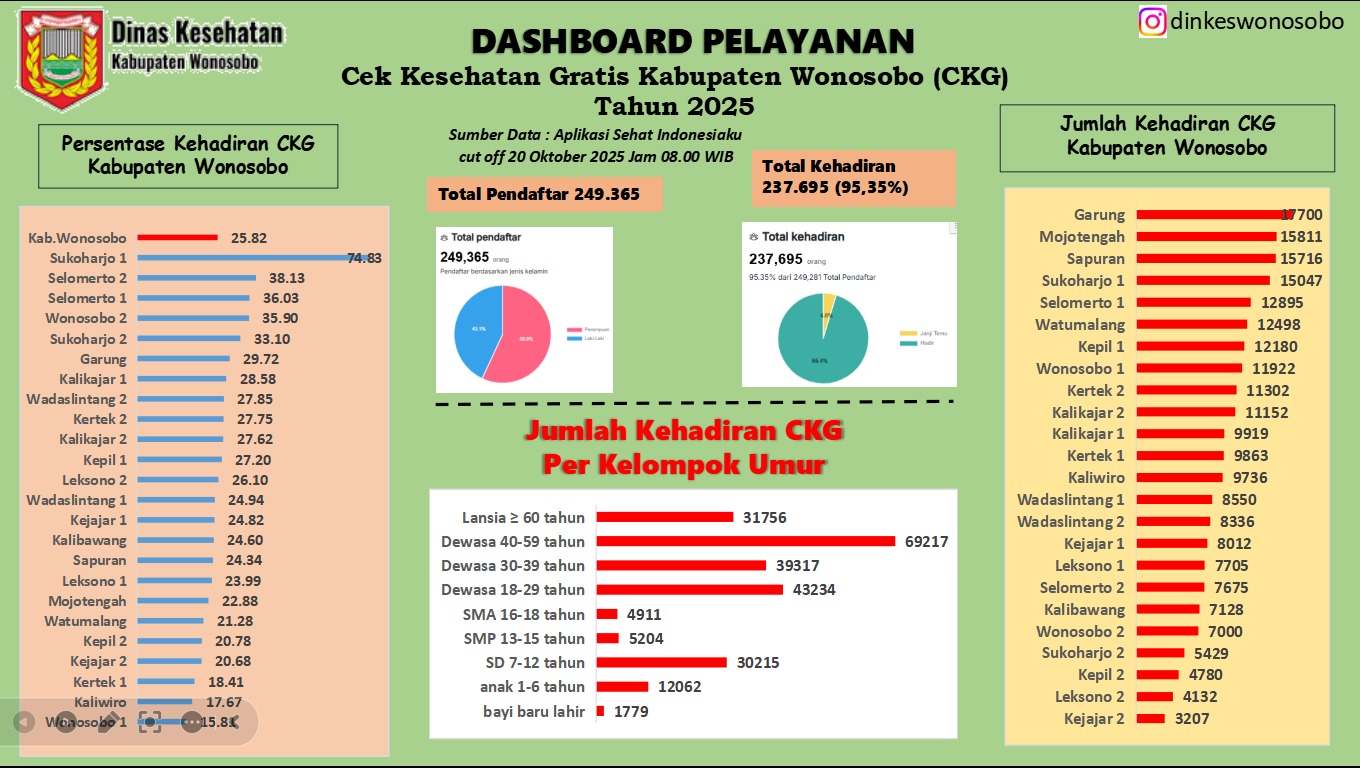Open the ellipsis more-options icon in toolbar
The width and height of the screenshot is (1360, 768).
click(190, 722)
